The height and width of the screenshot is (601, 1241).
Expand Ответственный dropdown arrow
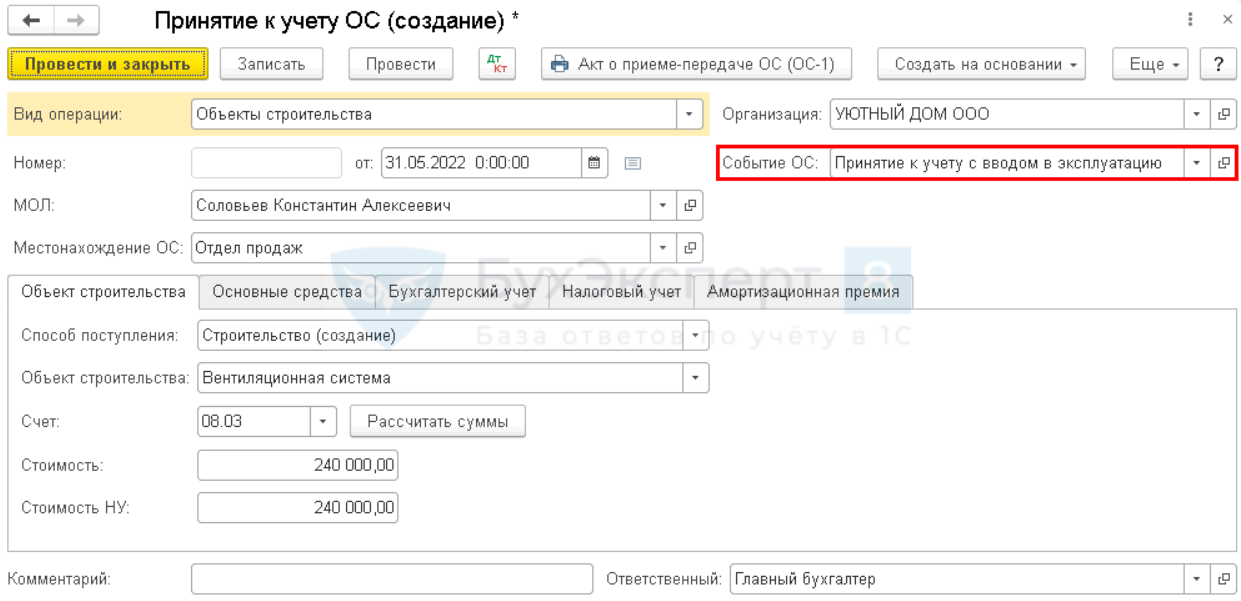(x=1198, y=579)
